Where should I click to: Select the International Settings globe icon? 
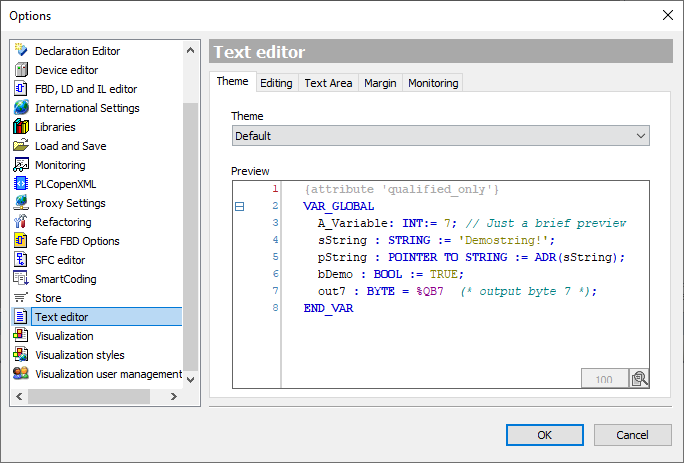pyautogui.click(x=21, y=108)
